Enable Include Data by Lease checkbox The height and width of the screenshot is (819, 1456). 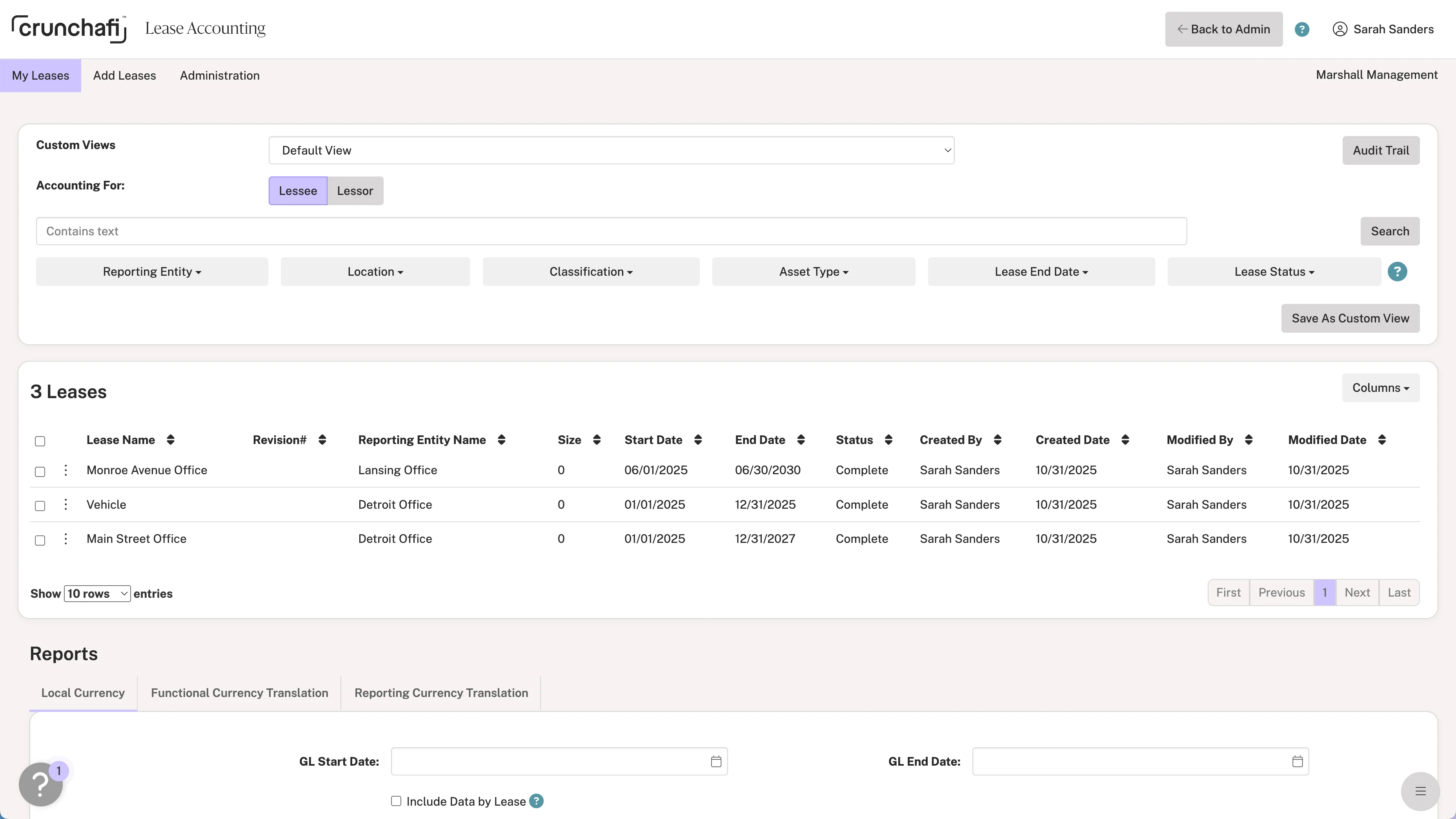pyautogui.click(x=396, y=801)
